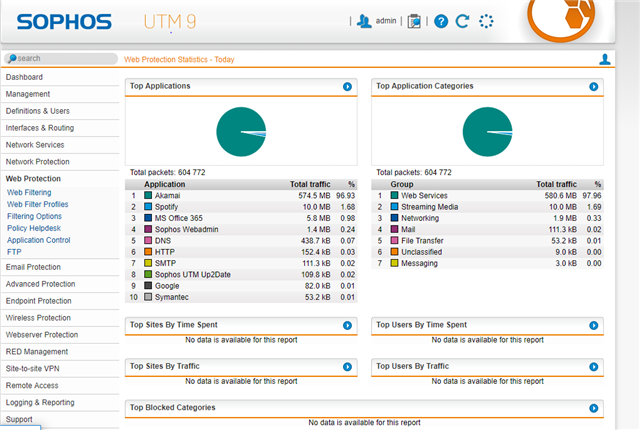Click the blue user icon beside page title
This screenshot has width=640, height=430.
[604, 59]
